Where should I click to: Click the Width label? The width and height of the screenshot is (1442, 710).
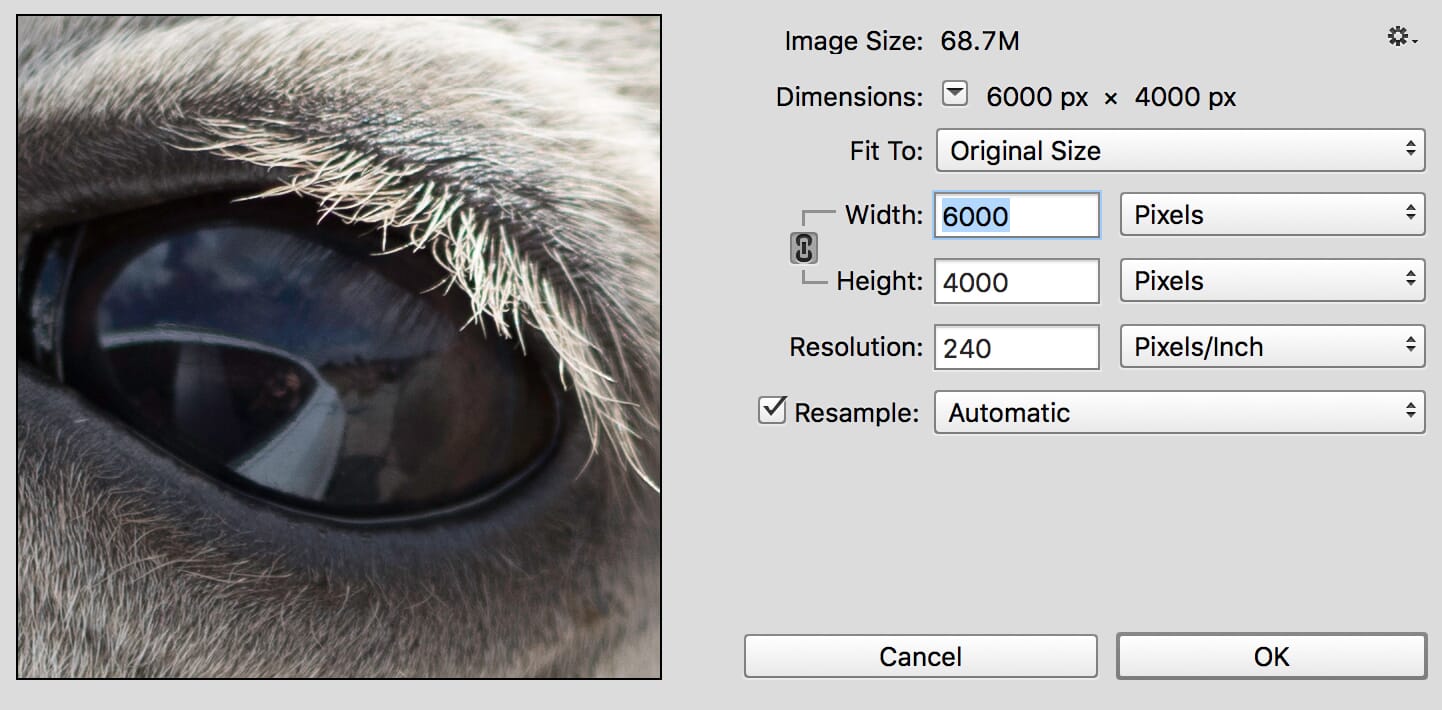click(884, 215)
